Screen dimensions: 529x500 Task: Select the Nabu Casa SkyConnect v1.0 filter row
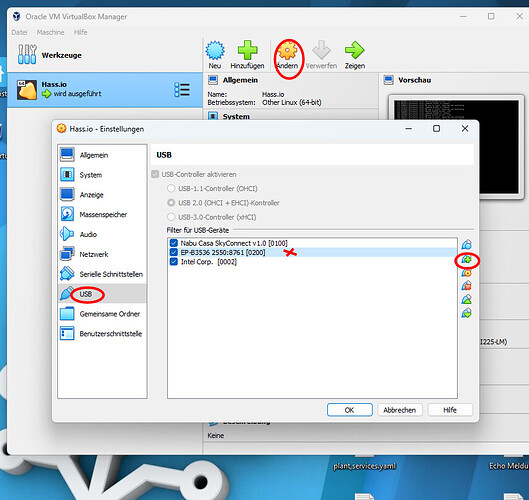[x=312, y=243]
